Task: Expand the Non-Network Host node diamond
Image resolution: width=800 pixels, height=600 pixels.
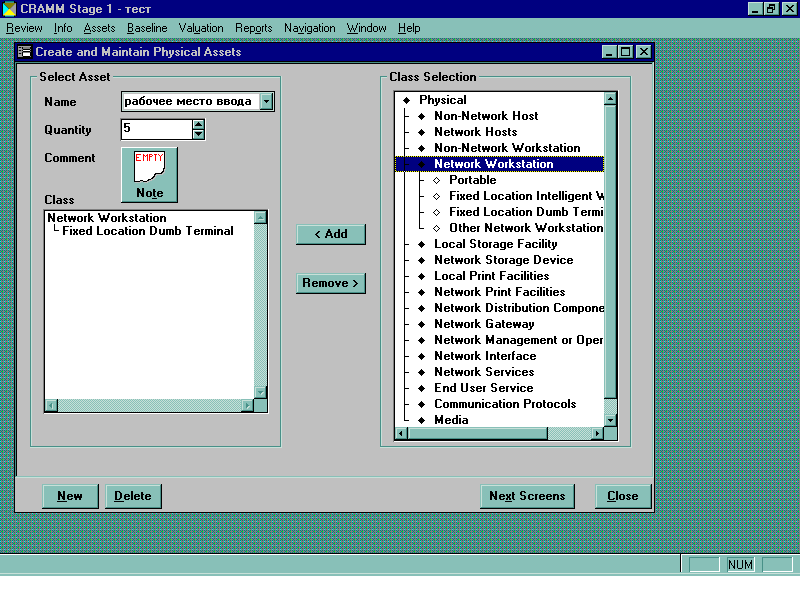Action: click(421, 116)
